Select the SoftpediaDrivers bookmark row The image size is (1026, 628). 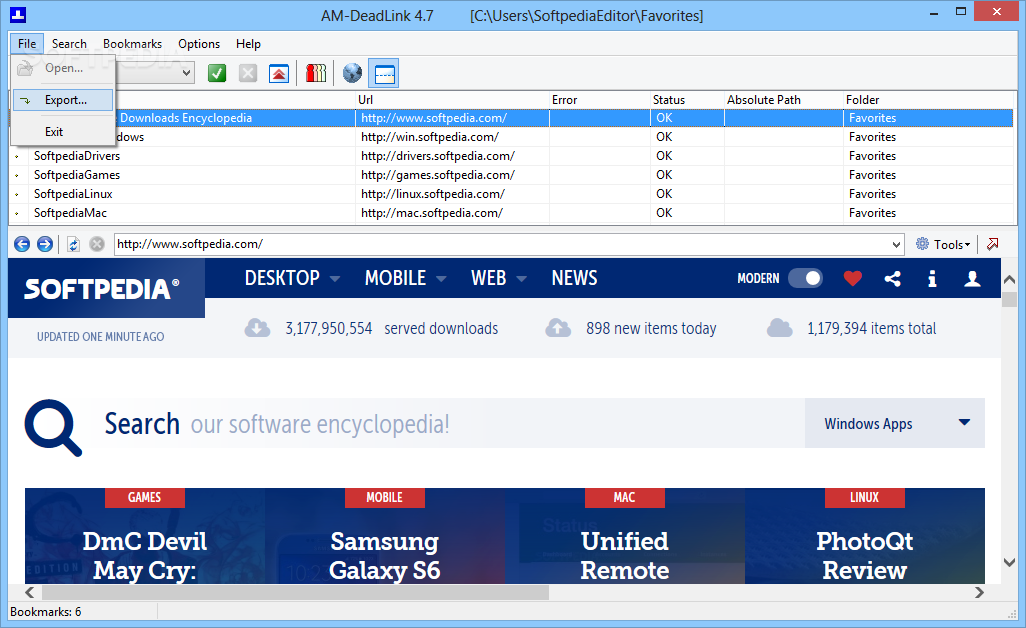coord(512,156)
